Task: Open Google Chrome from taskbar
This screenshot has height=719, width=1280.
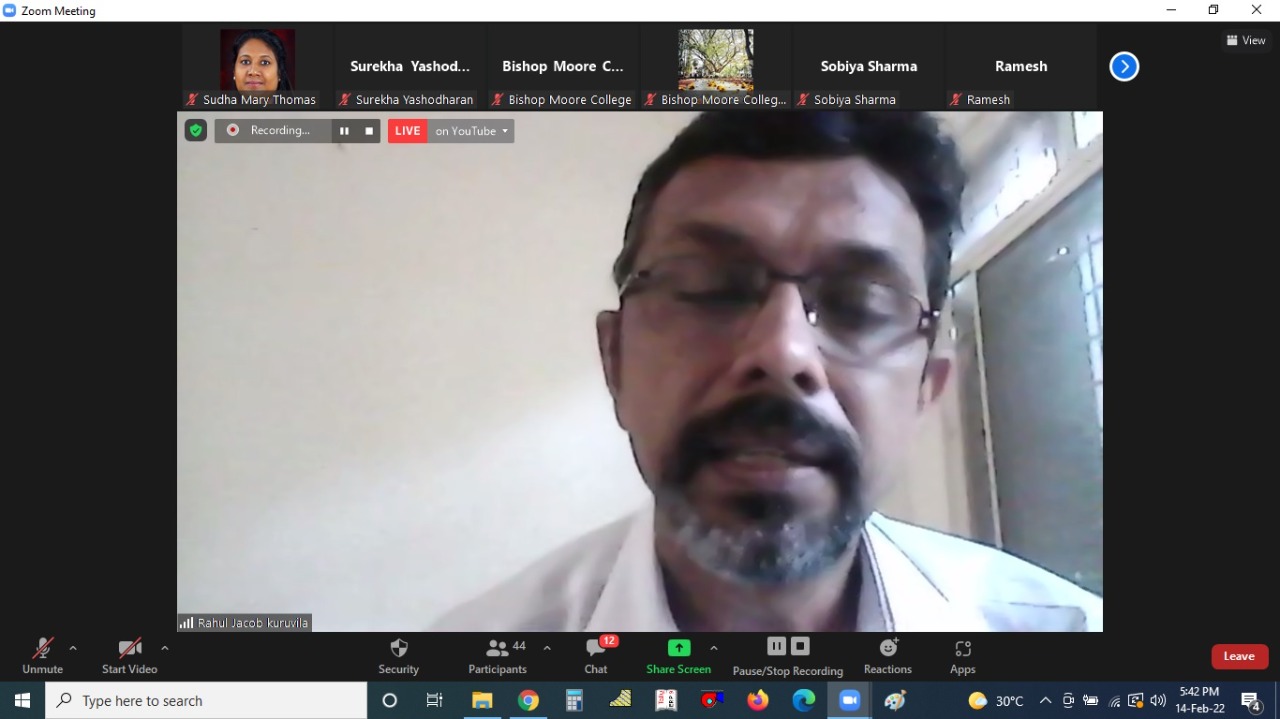Action: click(528, 700)
